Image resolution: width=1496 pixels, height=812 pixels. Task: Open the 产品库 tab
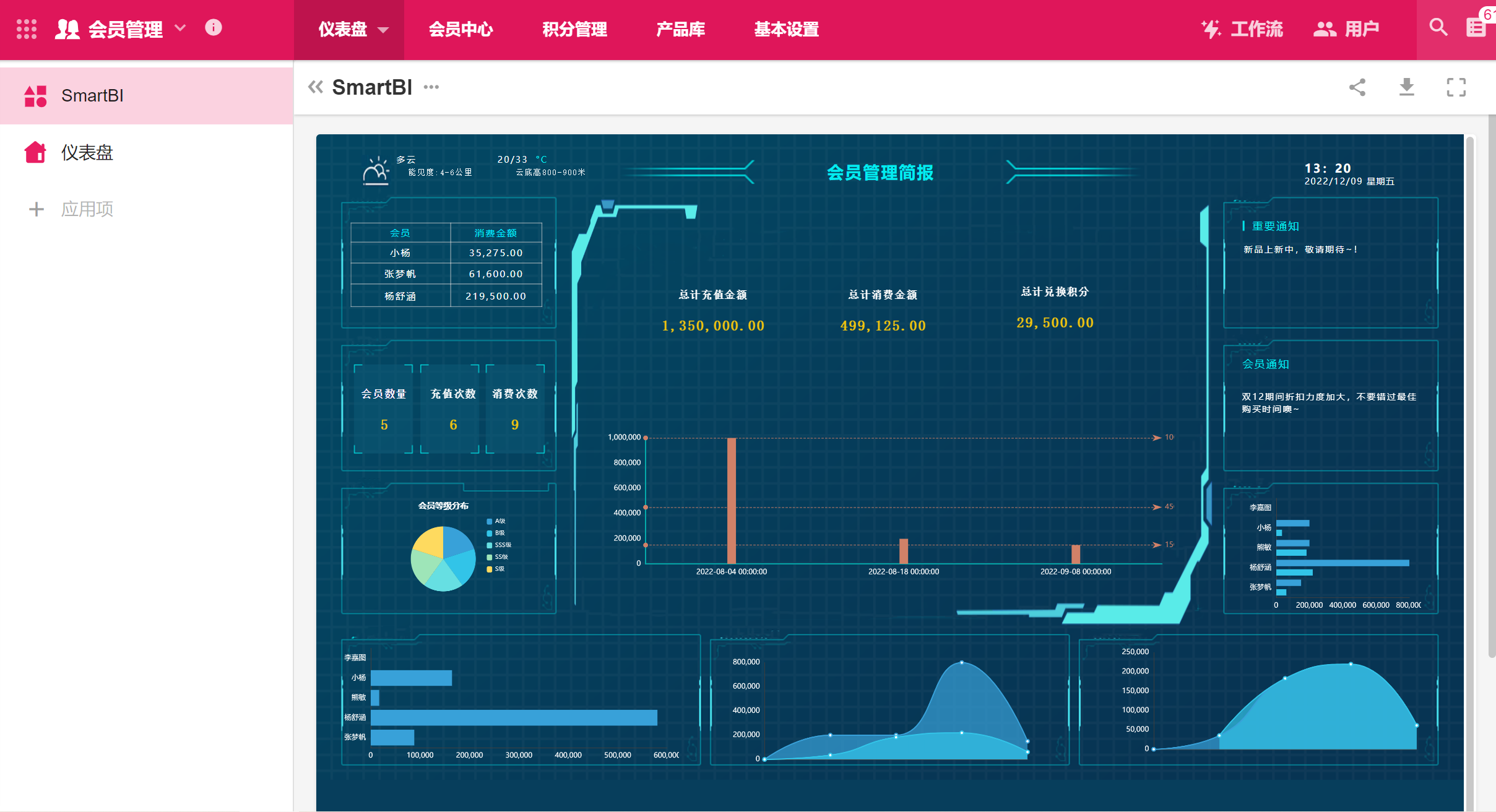pos(681,29)
